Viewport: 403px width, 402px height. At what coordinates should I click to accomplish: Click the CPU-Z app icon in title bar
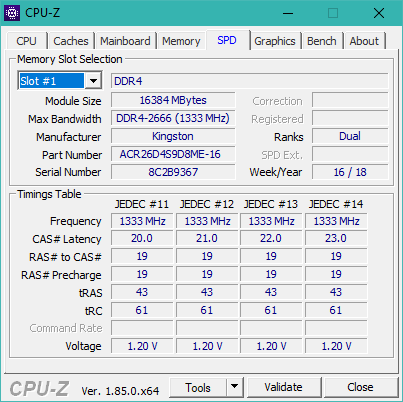click(12, 13)
